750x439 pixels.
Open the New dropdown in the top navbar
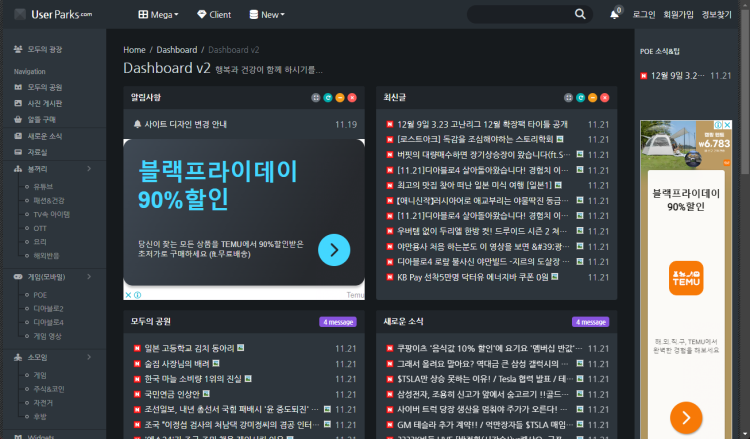coord(267,15)
